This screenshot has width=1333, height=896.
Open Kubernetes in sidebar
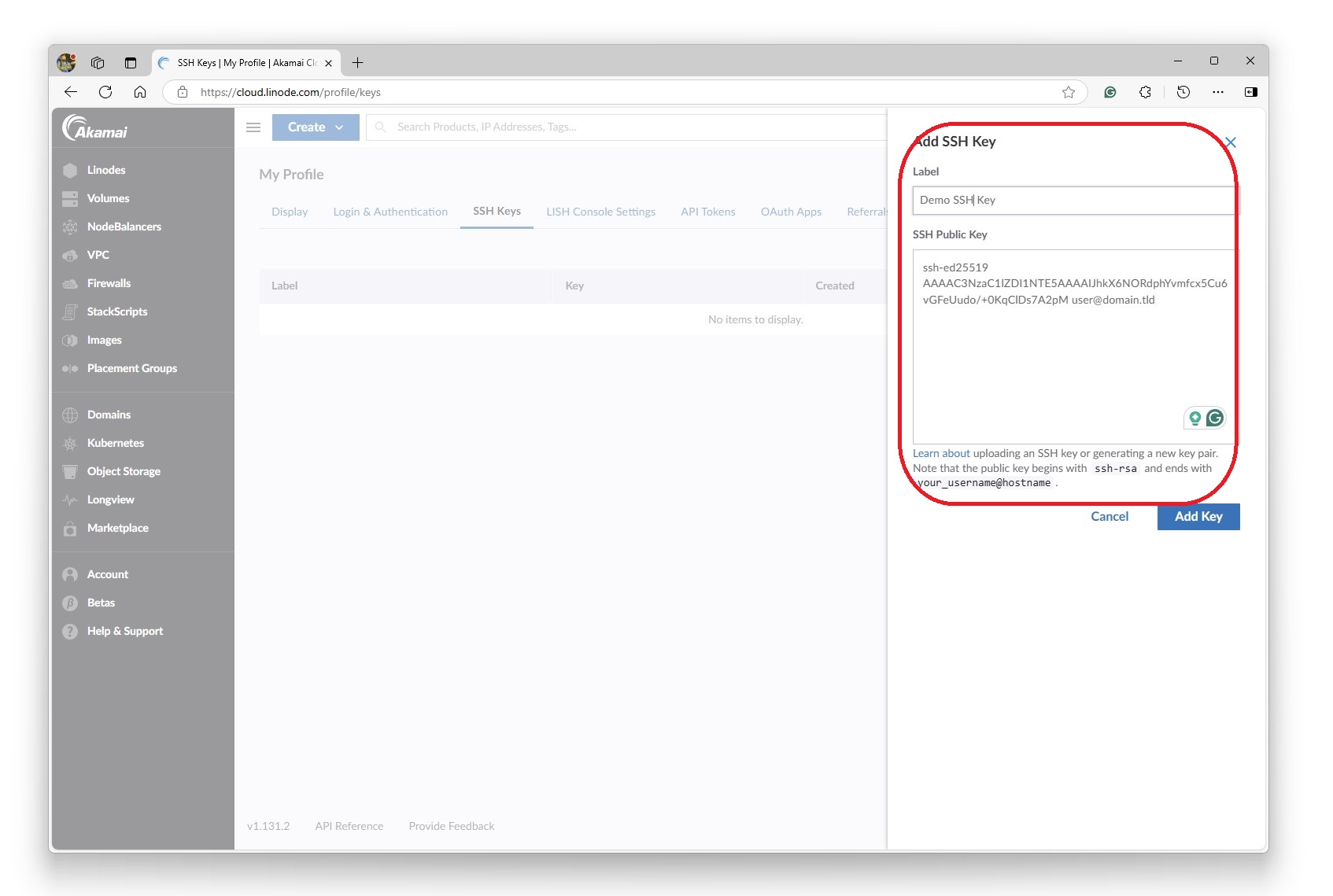(x=115, y=443)
